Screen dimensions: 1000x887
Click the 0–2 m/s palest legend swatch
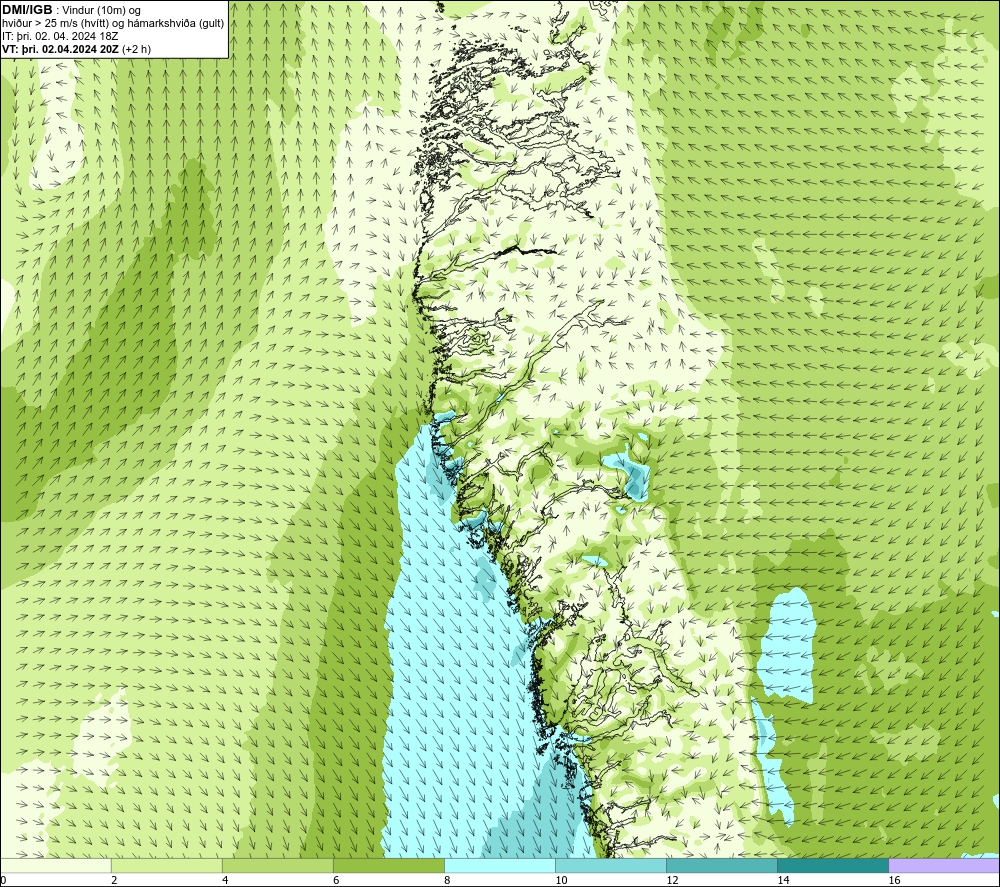tap(56, 865)
